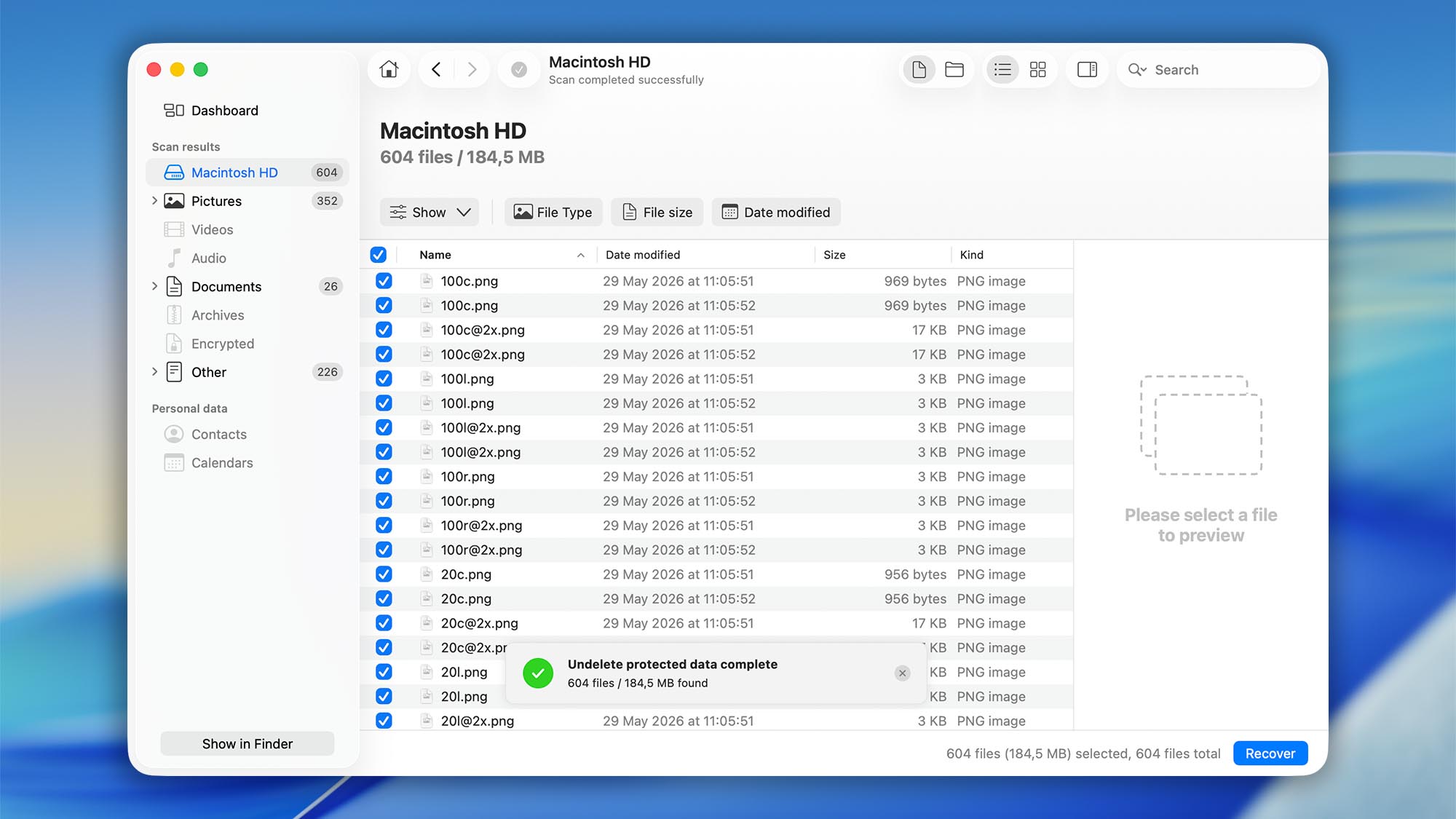Viewport: 1456px width, 819px height.
Task: Uncheck 100c.png dated 11:05:51
Action: [x=384, y=281]
